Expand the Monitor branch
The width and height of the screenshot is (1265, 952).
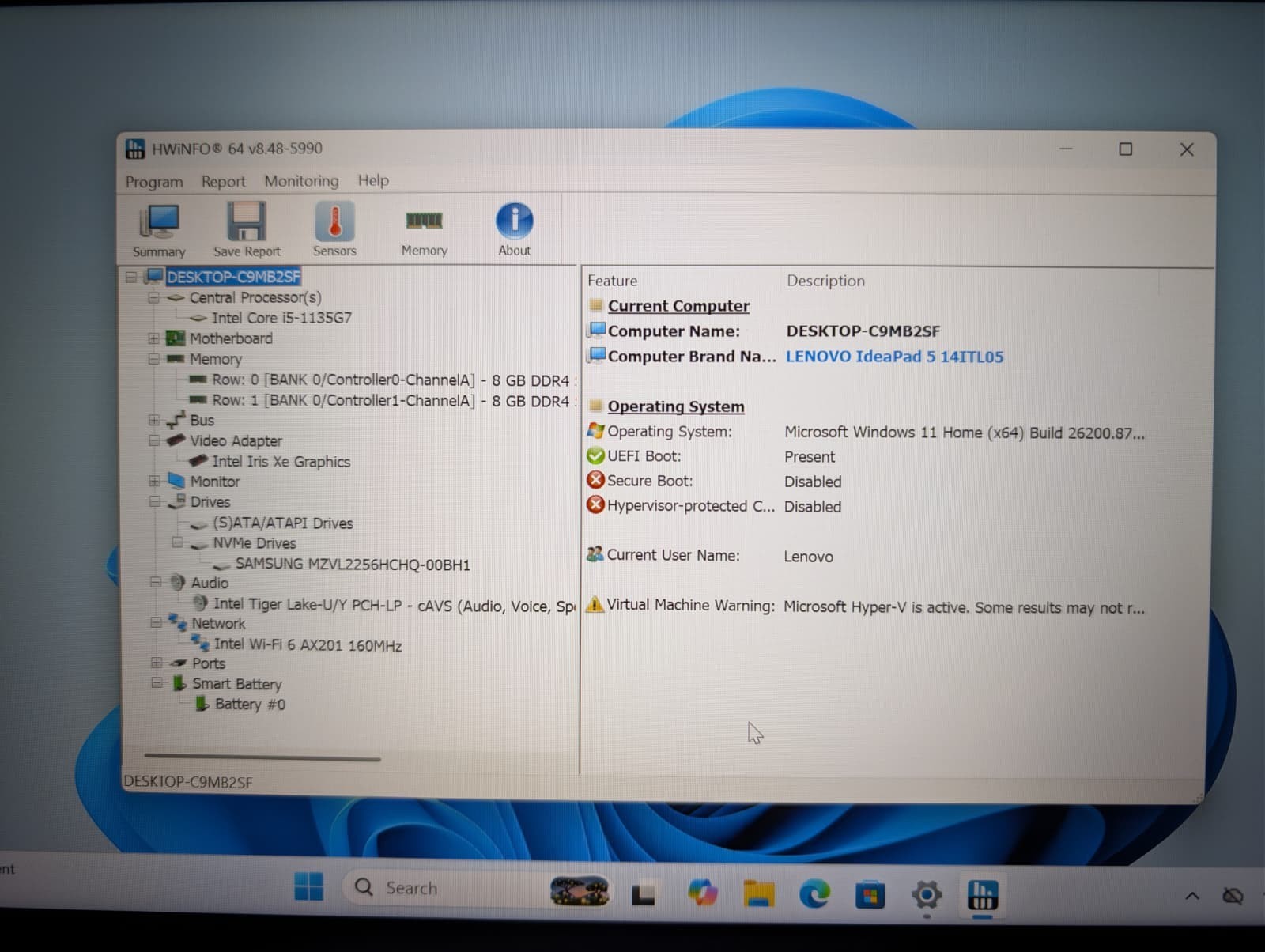point(154,481)
